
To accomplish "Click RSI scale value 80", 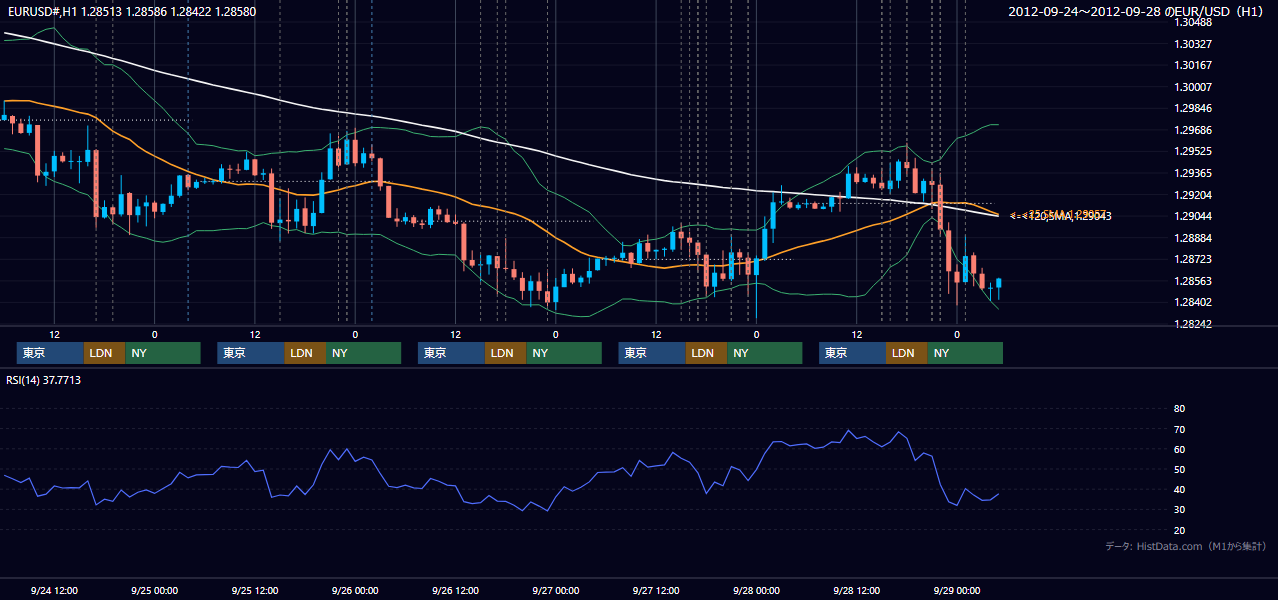I will pyautogui.click(x=1179, y=409).
